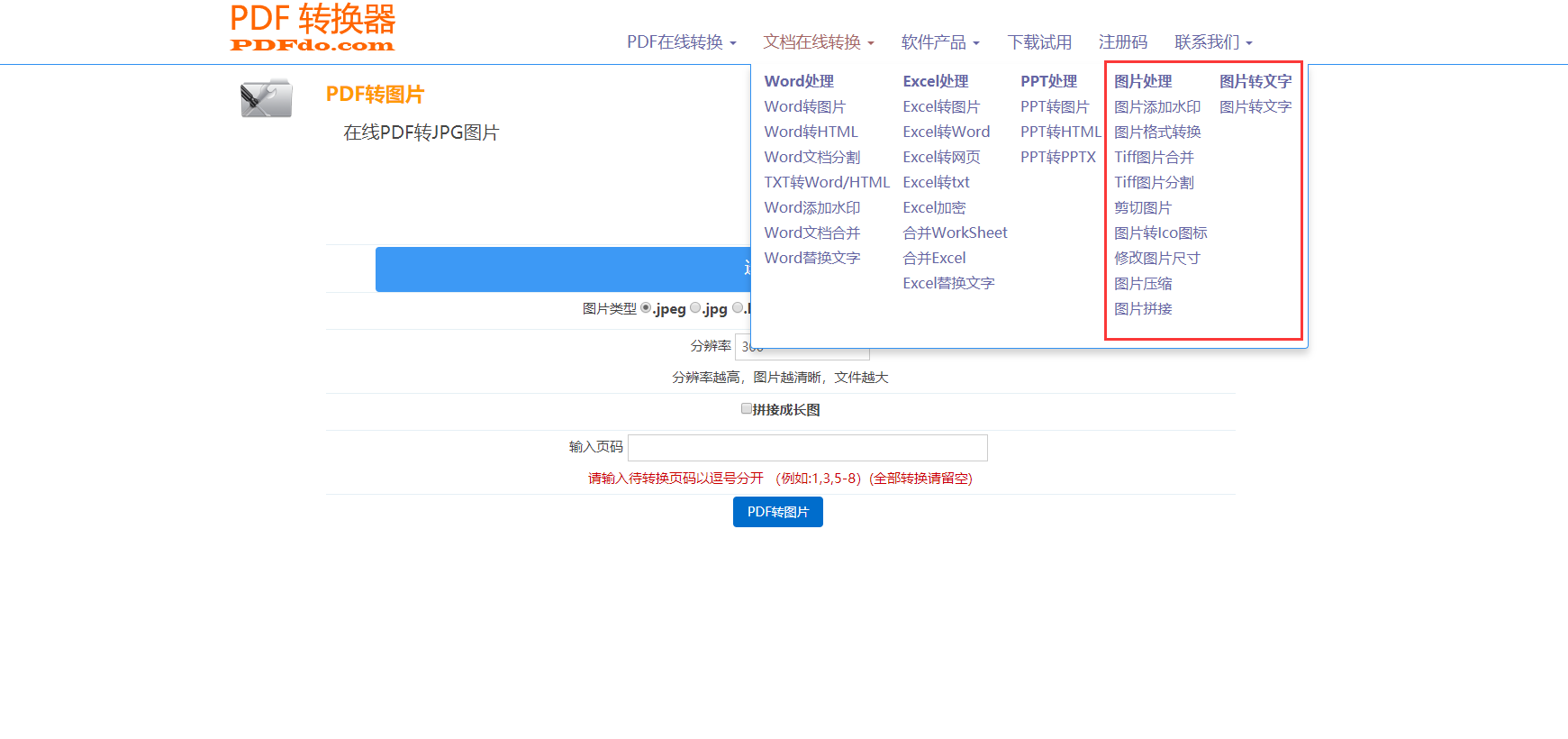Enable the 拼接成长图 checkbox
The height and width of the screenshot is (739, 1568).
747,408
